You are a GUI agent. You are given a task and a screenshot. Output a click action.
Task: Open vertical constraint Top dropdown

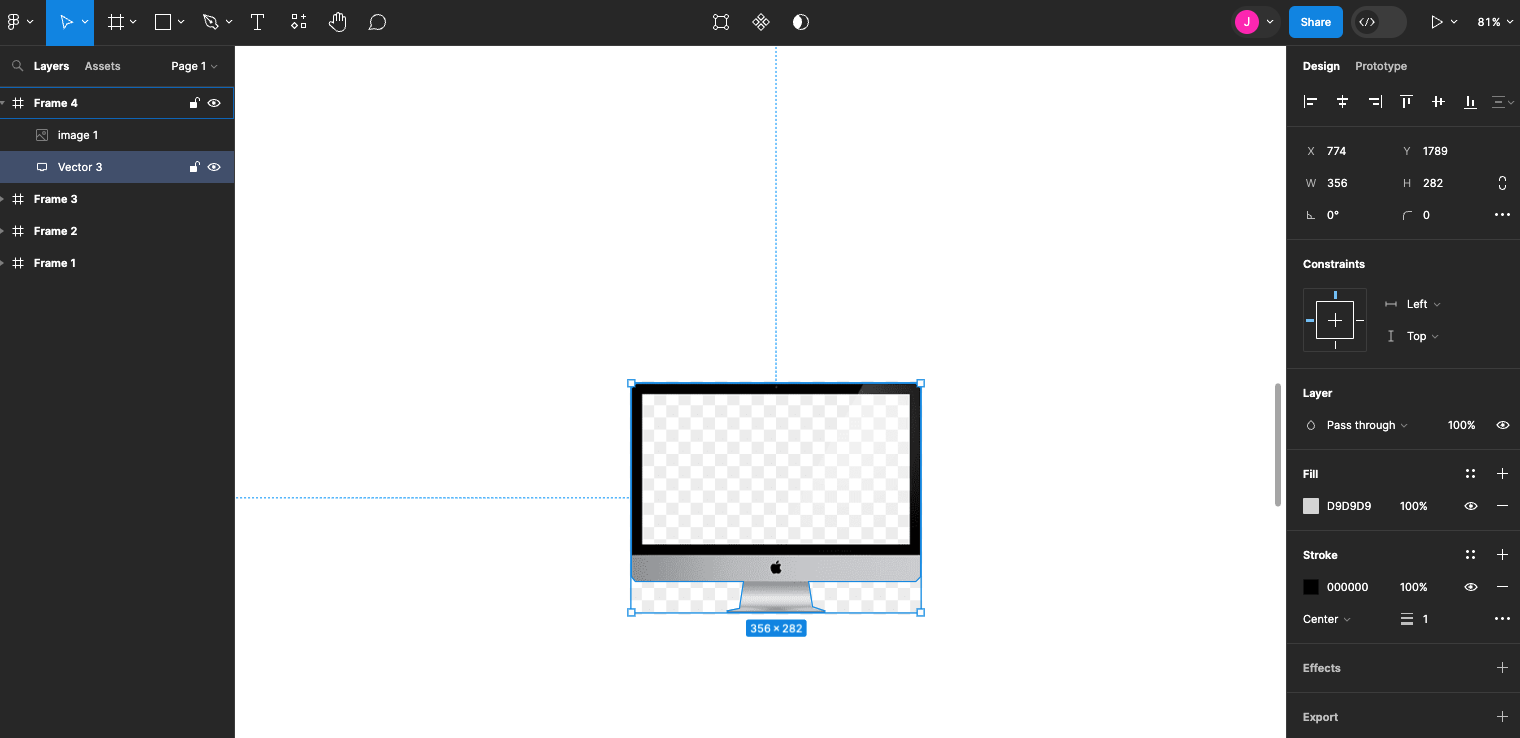(1423, 336)
